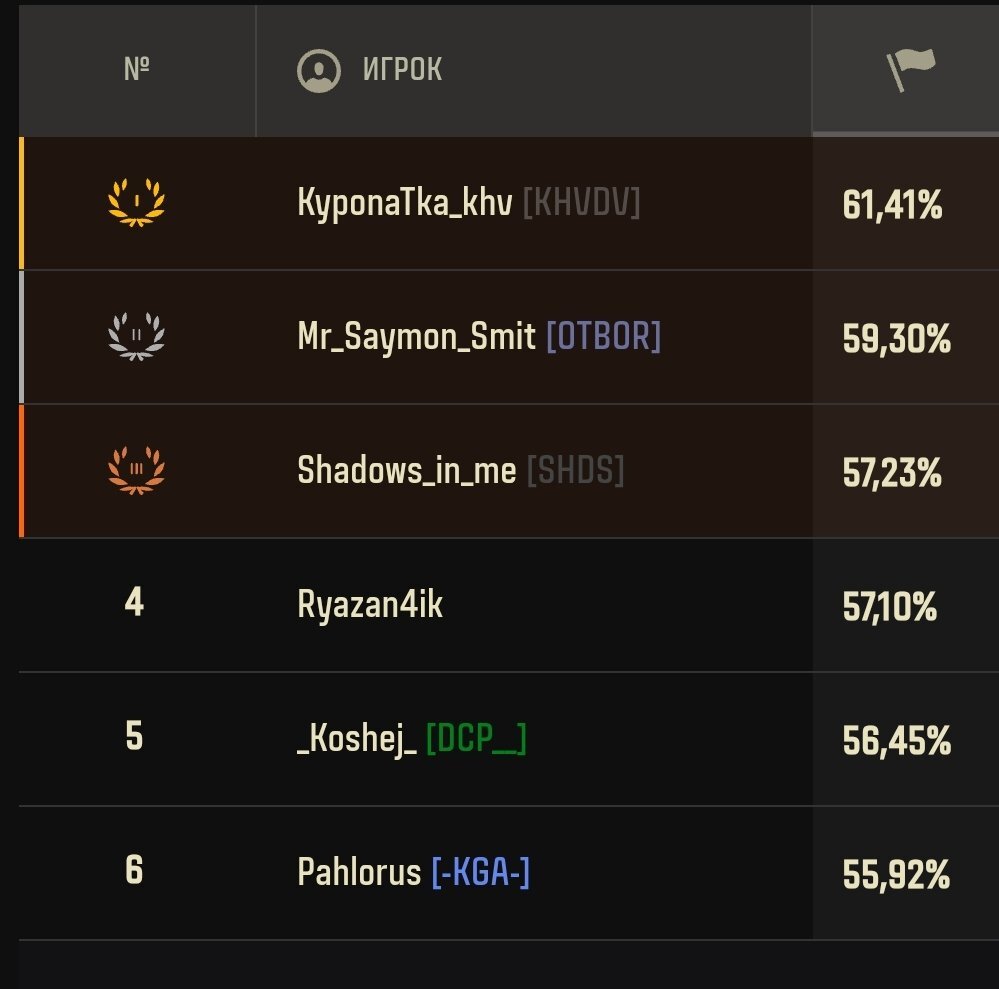The image size is (999, 989).
Task: Open player Ryazan4ik profile
Action: tap(370, 605)
